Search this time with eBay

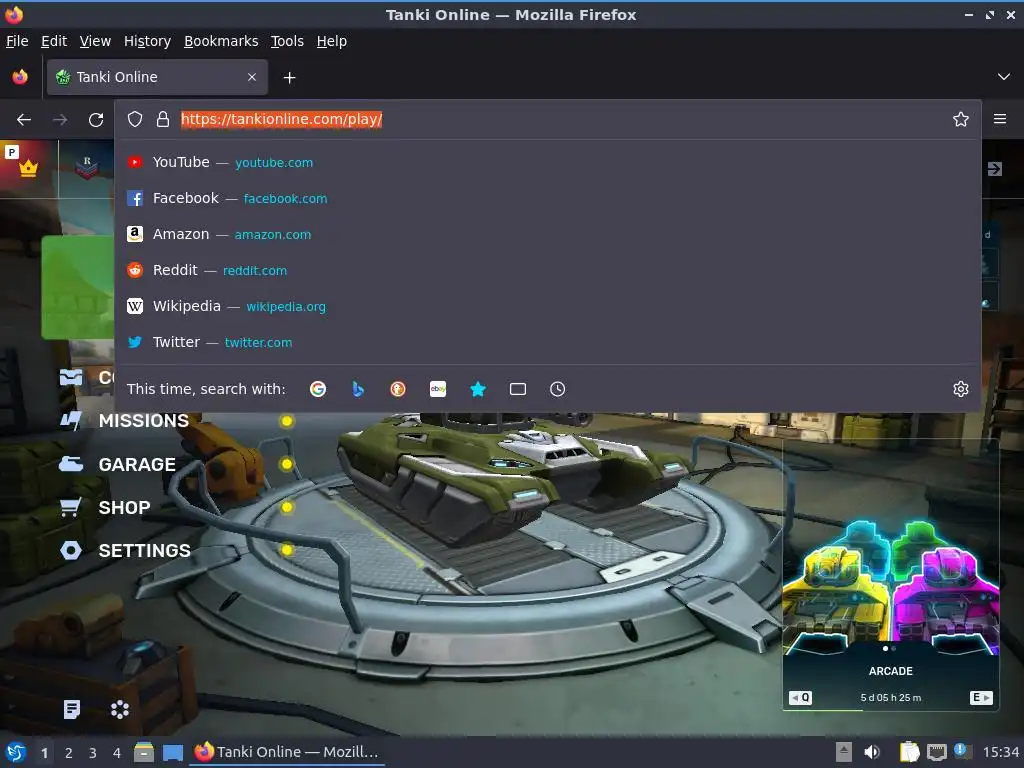click(x=438, y=389)
